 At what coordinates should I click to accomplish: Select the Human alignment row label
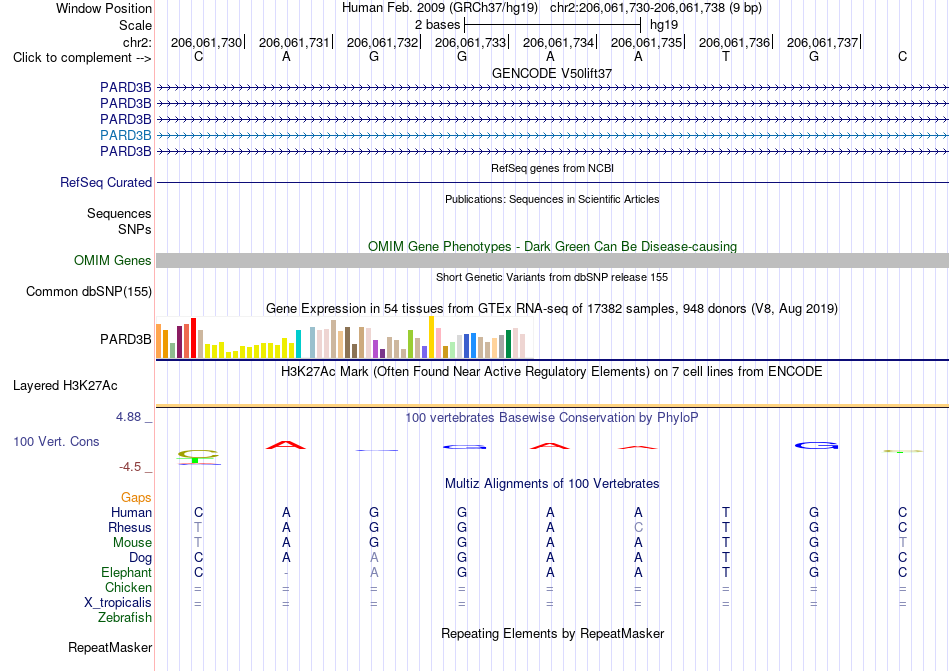[131, 512]
